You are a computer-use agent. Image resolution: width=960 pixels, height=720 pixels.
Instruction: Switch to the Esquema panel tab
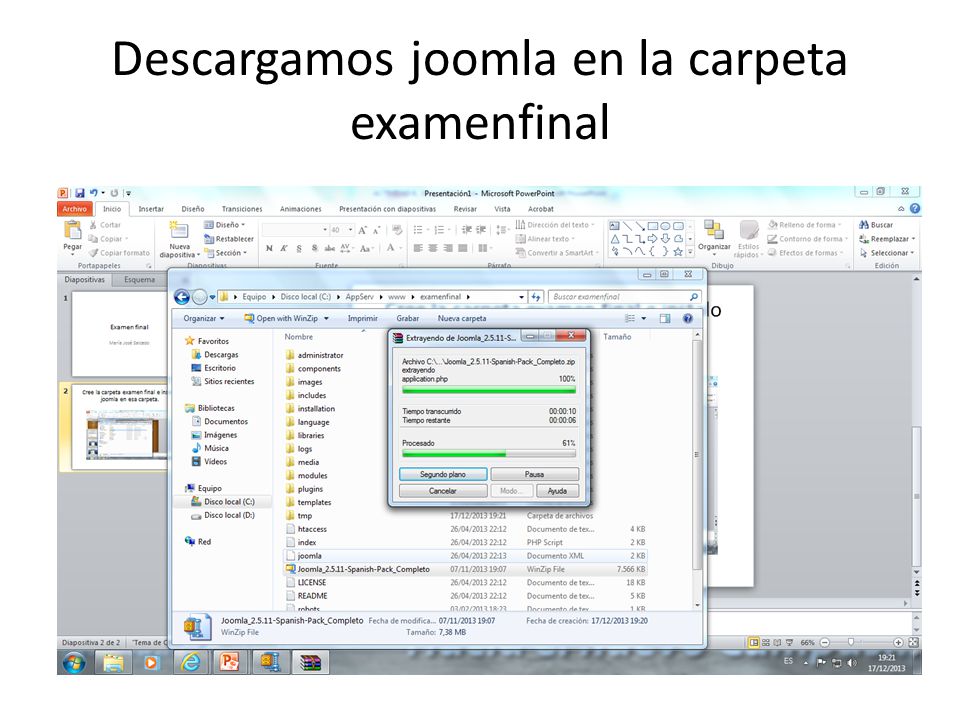point(140,280)
